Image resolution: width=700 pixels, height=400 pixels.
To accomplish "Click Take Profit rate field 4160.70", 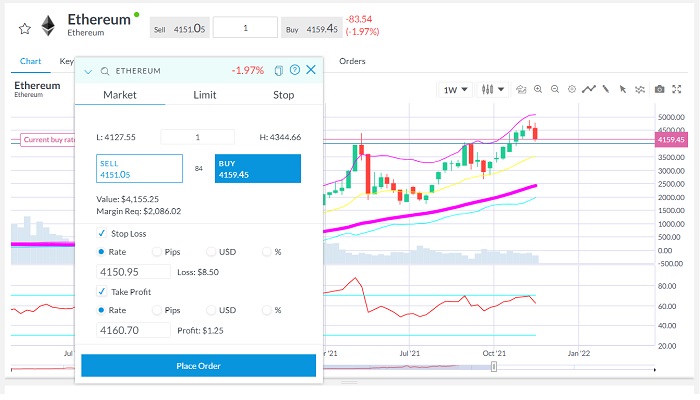I will pyautogui.click(x=133, y=330).
